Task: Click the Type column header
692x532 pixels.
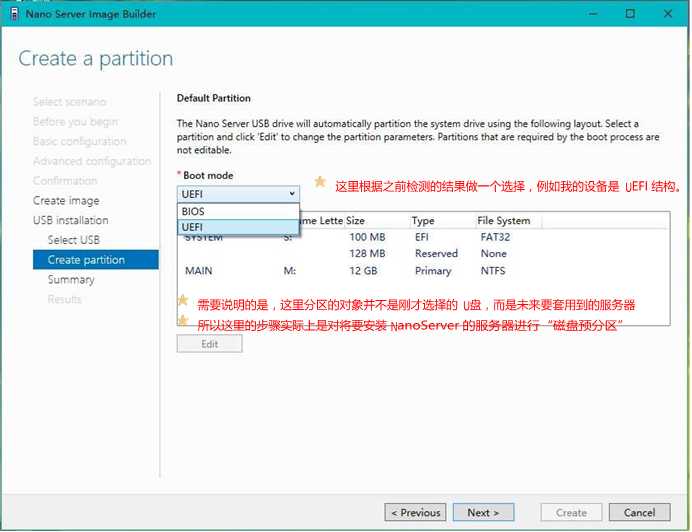Action: click(x=423, y=220)
